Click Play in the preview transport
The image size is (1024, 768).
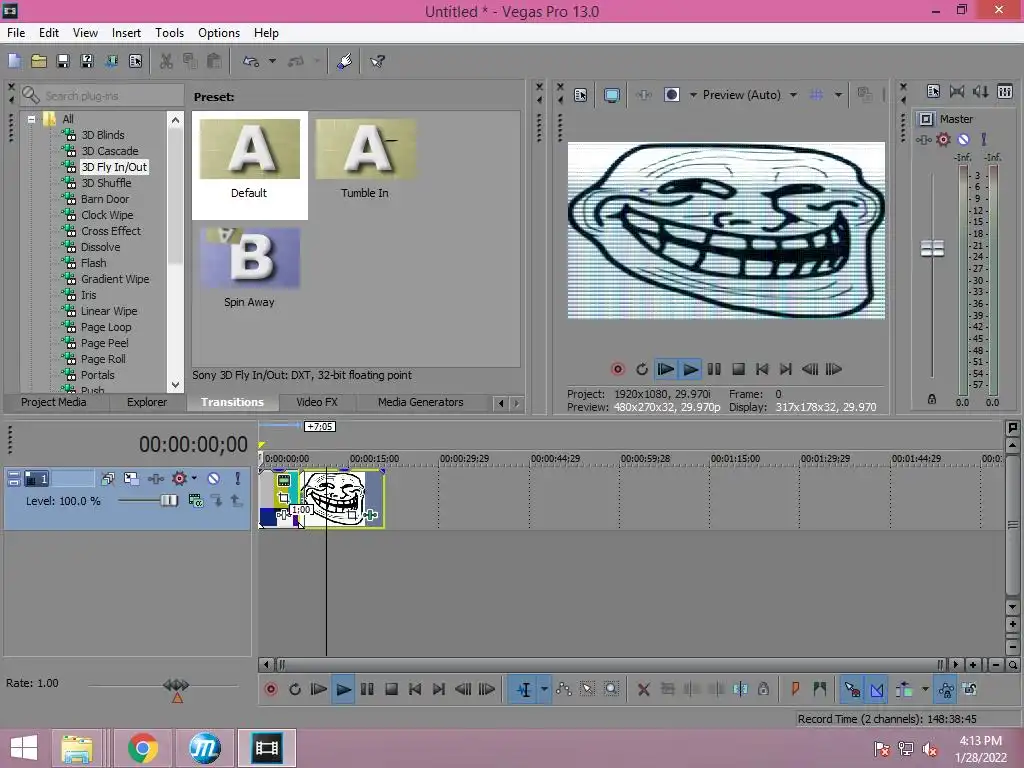point(690,369)
